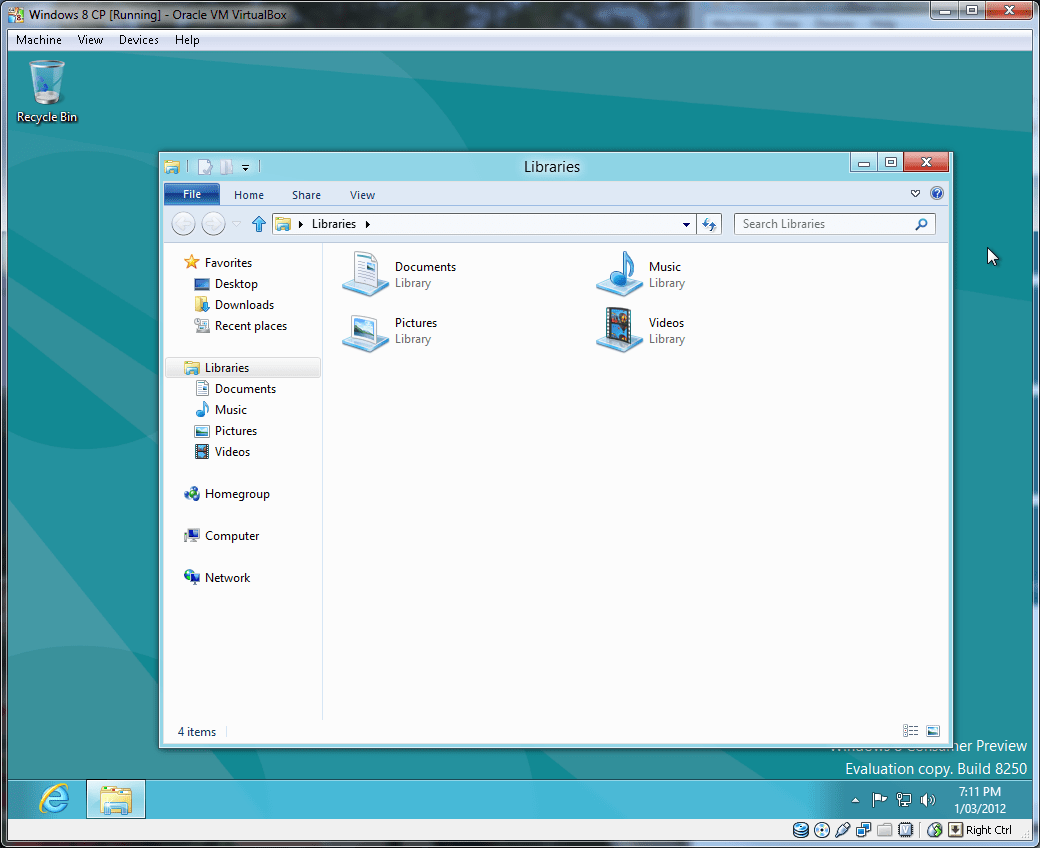Switch to the Home ribbon tab

[x=249, y=195]
